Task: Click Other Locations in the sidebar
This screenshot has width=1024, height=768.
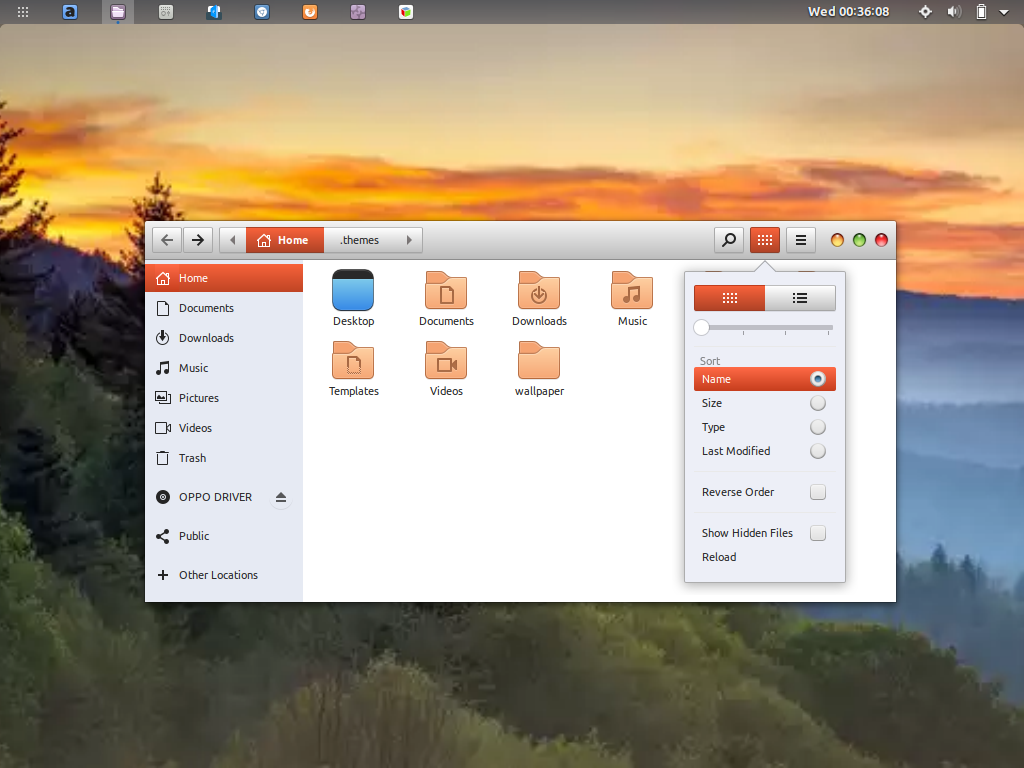Action: pyautogui.click(x=224, y=575)
